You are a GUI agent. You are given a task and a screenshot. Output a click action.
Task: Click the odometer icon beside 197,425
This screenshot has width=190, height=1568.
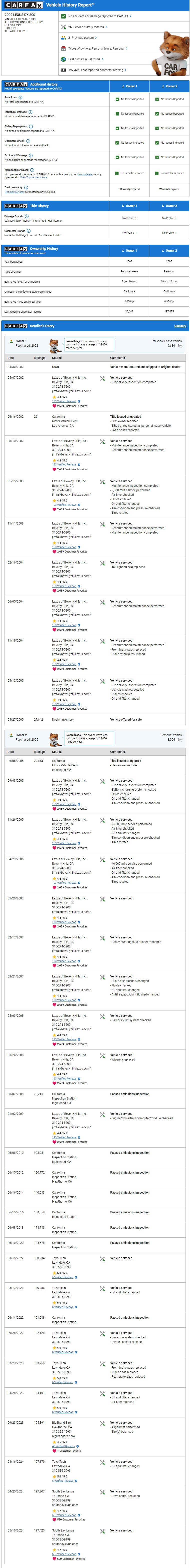point(63,70)
